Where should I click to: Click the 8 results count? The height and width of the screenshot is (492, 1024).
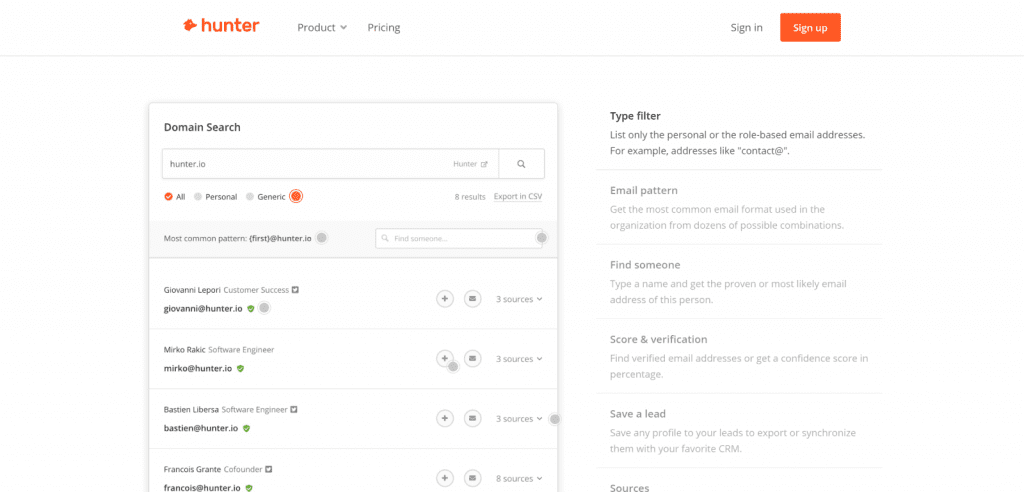pyautogui.click(x=470, y=197)
